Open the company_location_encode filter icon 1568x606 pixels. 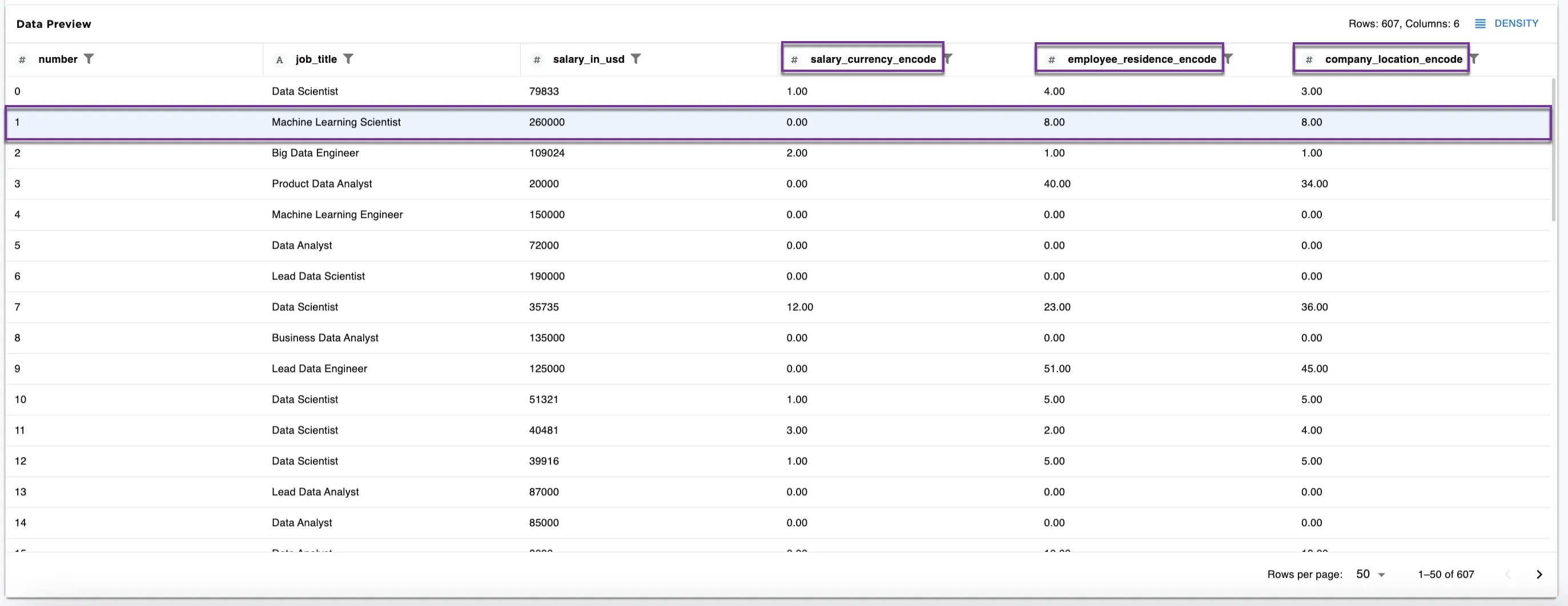(x=1474, y=59)
